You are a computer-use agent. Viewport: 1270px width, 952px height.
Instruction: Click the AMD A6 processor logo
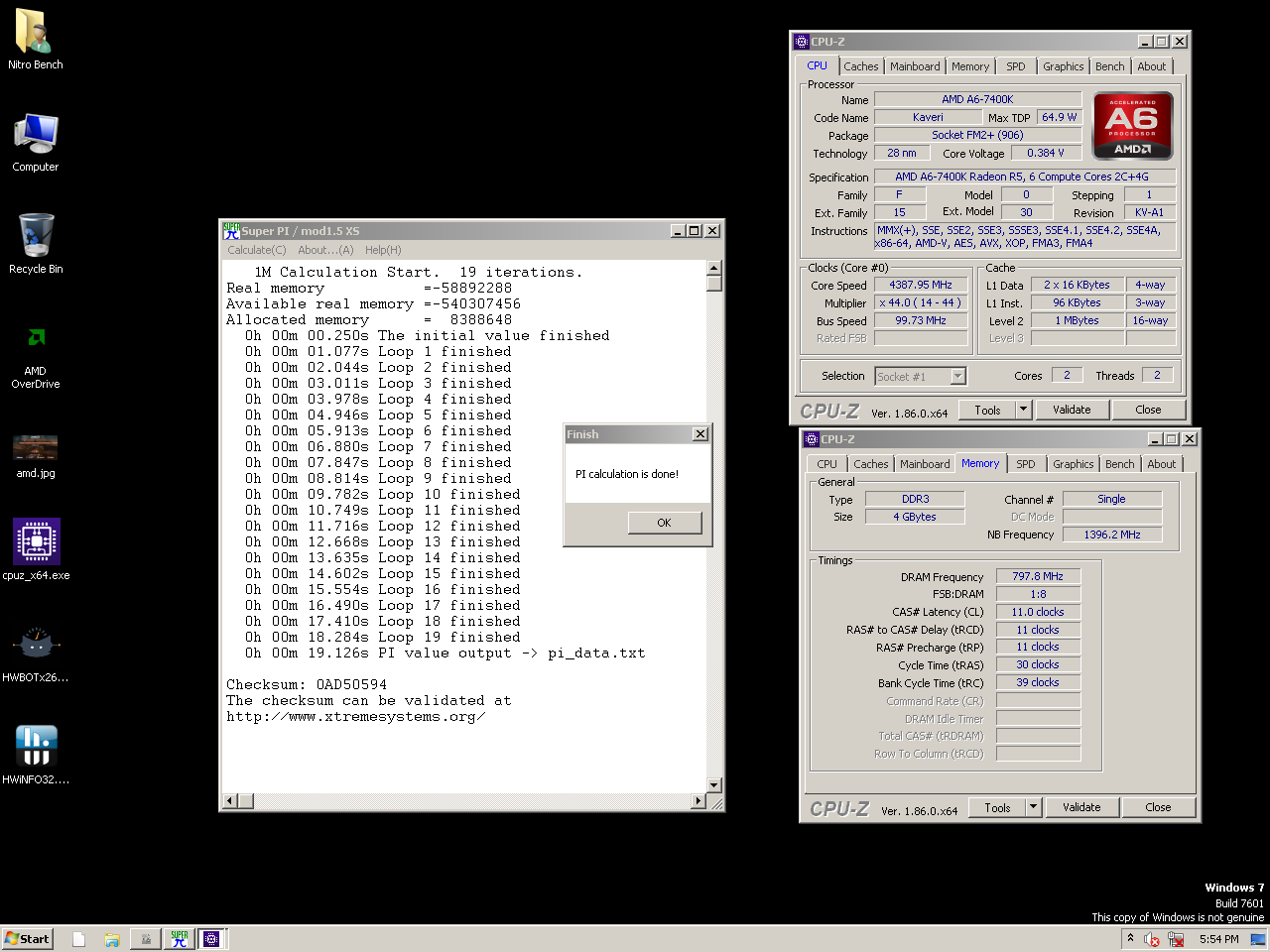point(1133,126)
